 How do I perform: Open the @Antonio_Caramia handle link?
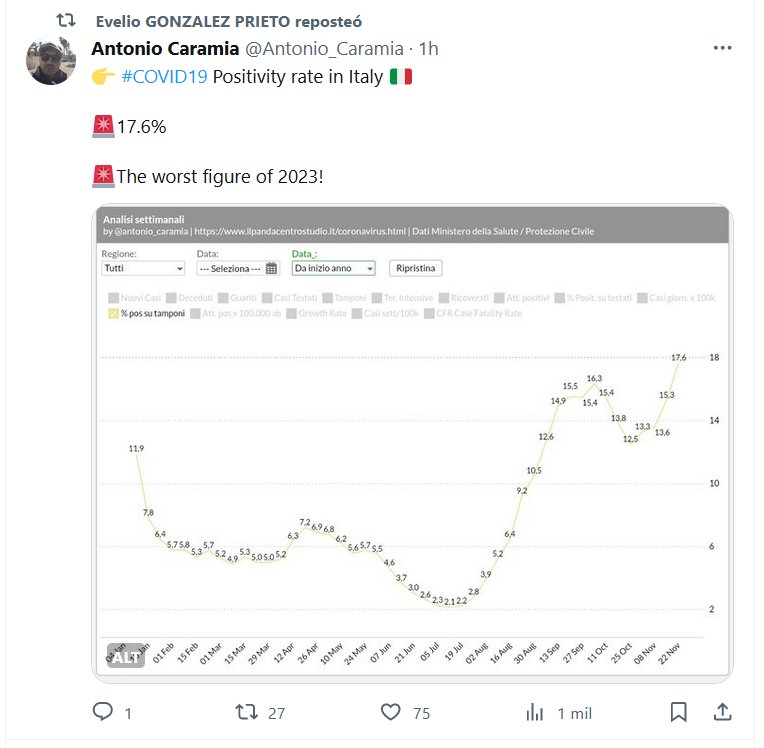coord(324,48)
